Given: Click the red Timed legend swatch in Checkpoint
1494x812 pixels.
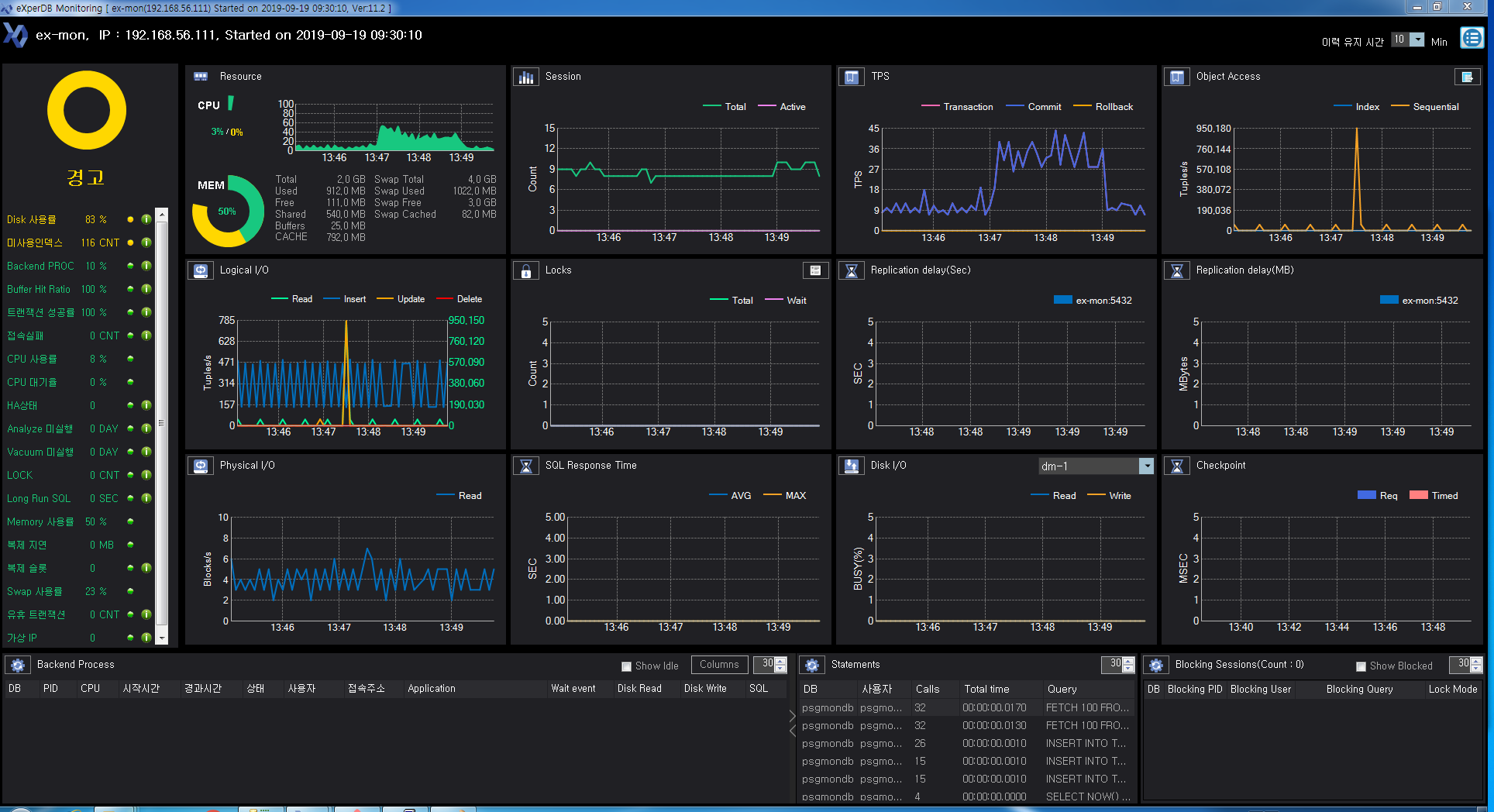Looking at the screenshot, I should tap(1418, 495).
